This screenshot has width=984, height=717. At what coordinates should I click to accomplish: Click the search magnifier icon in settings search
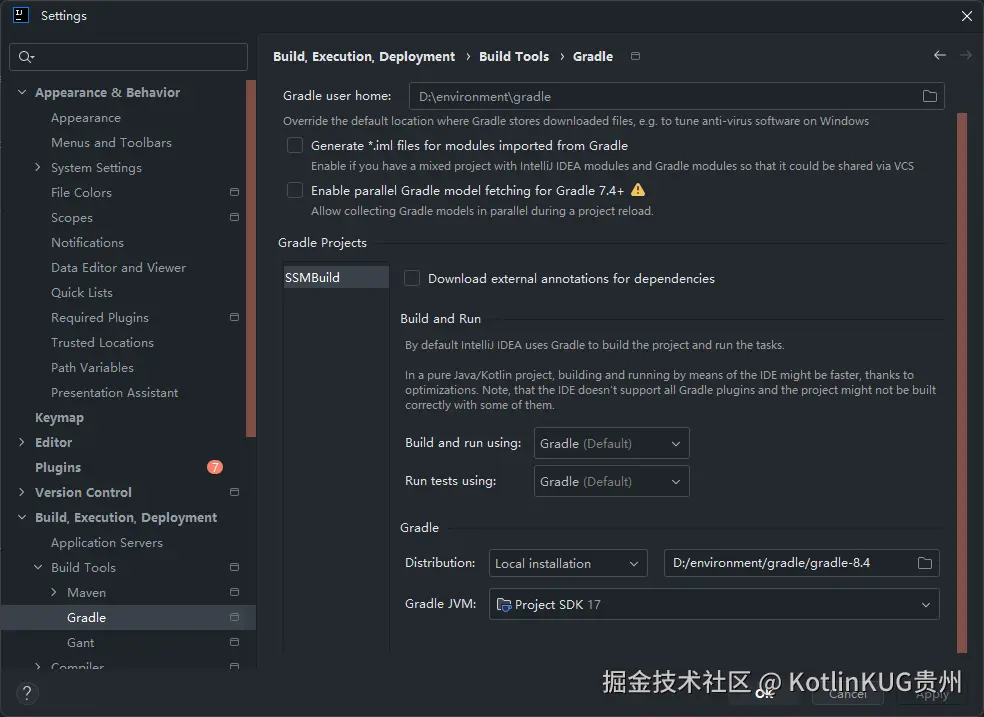click(x=25, y=57)
